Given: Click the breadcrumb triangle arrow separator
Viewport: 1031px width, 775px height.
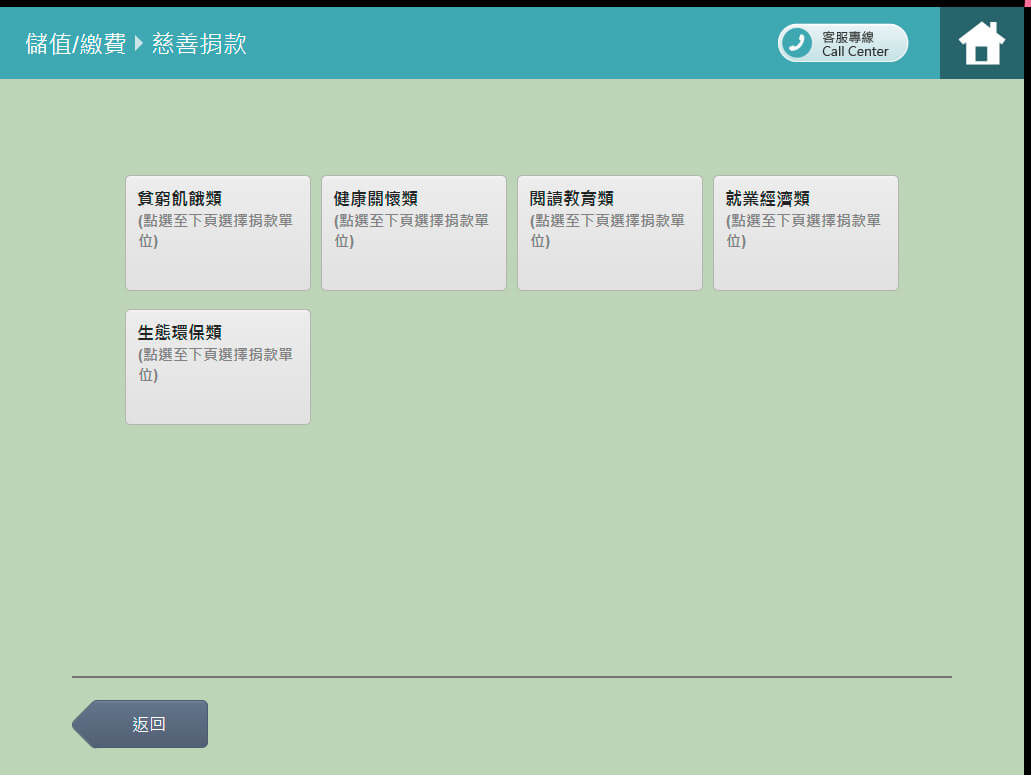Looking at the screenshot, I should (139, 43).
